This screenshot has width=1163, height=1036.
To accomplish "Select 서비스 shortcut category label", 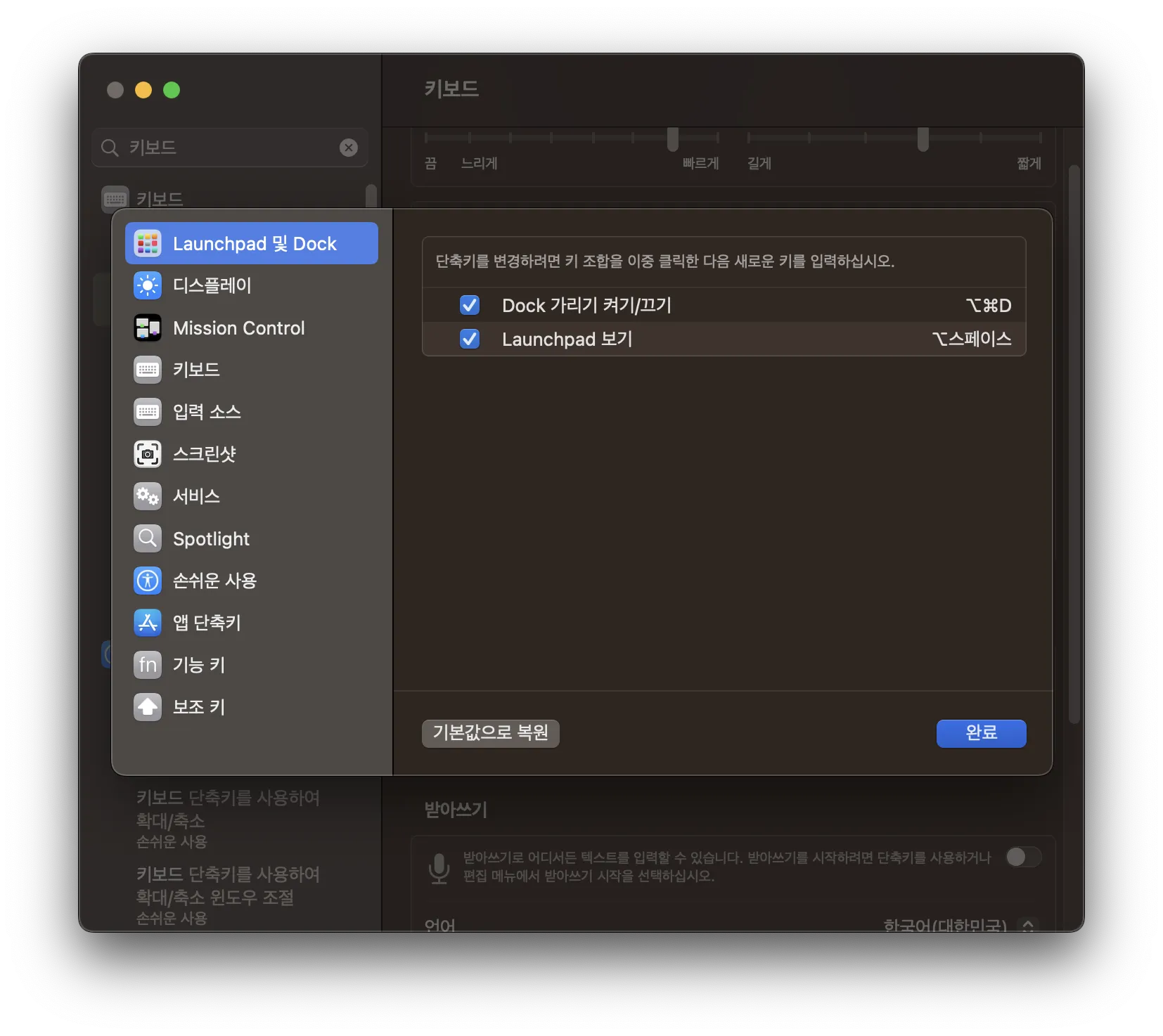I will point(196,496).
